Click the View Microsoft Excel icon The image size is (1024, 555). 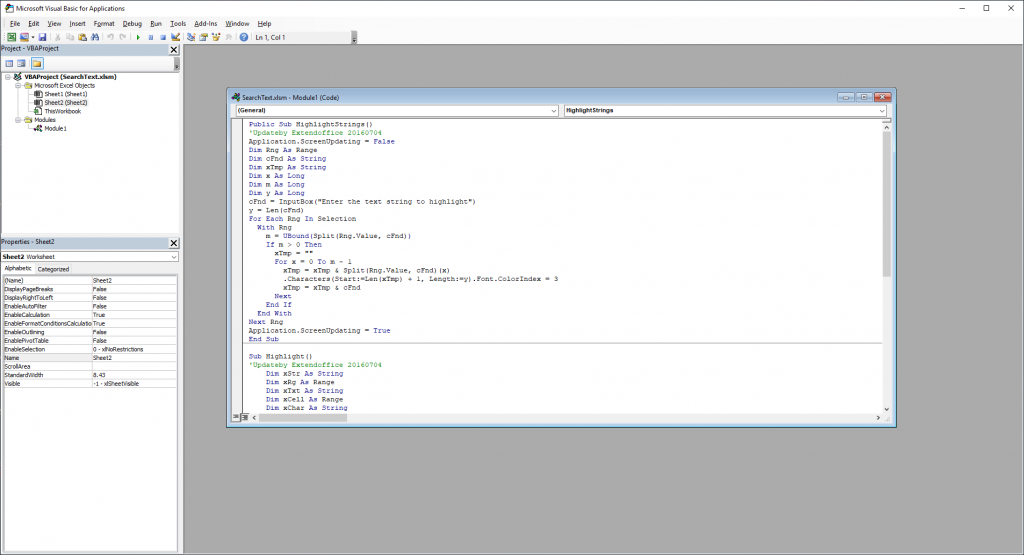point(11,37)
